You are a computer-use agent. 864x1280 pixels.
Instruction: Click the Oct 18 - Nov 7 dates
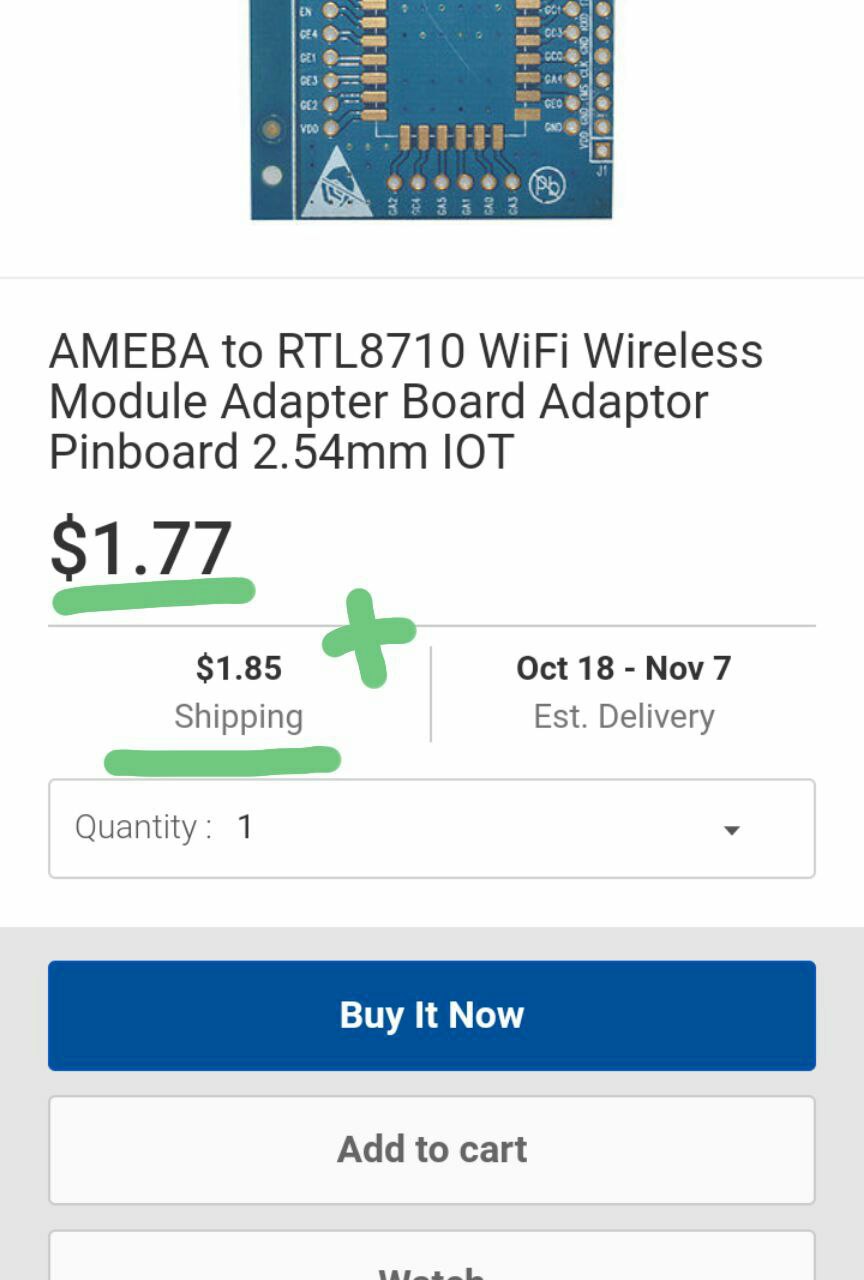(623, 668)
